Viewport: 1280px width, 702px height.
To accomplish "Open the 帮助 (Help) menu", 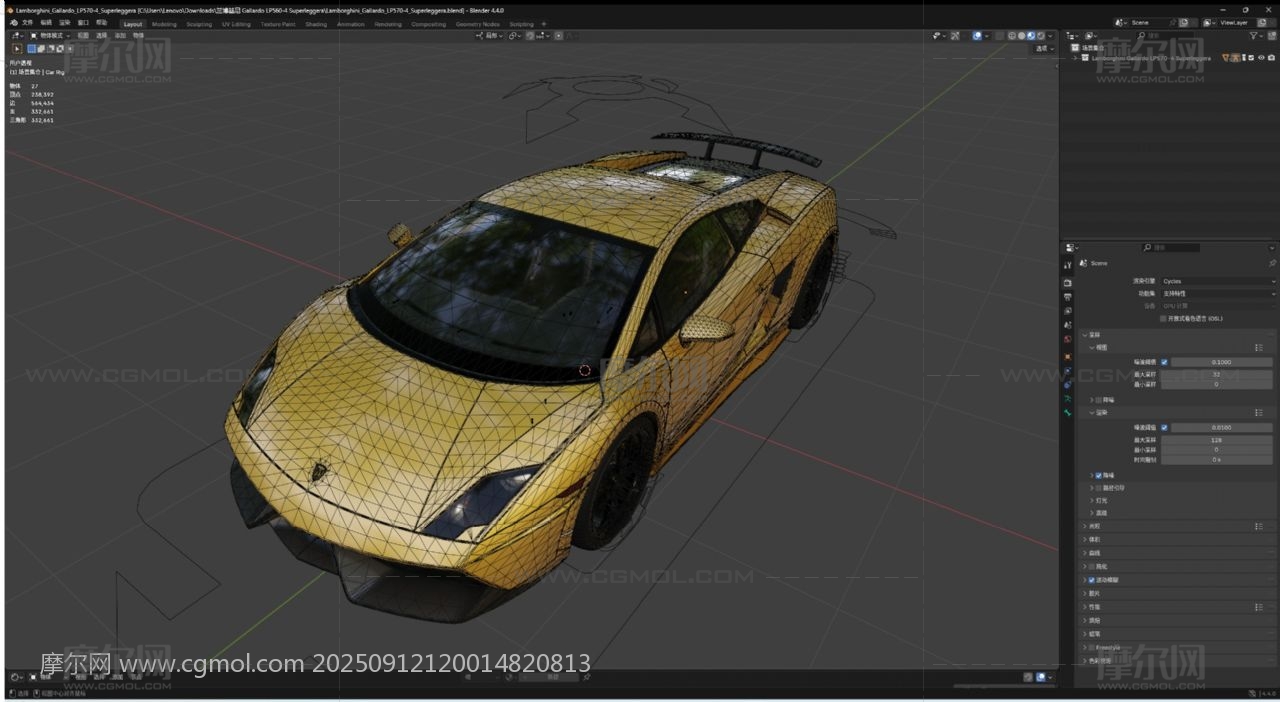I will [101, 23].
